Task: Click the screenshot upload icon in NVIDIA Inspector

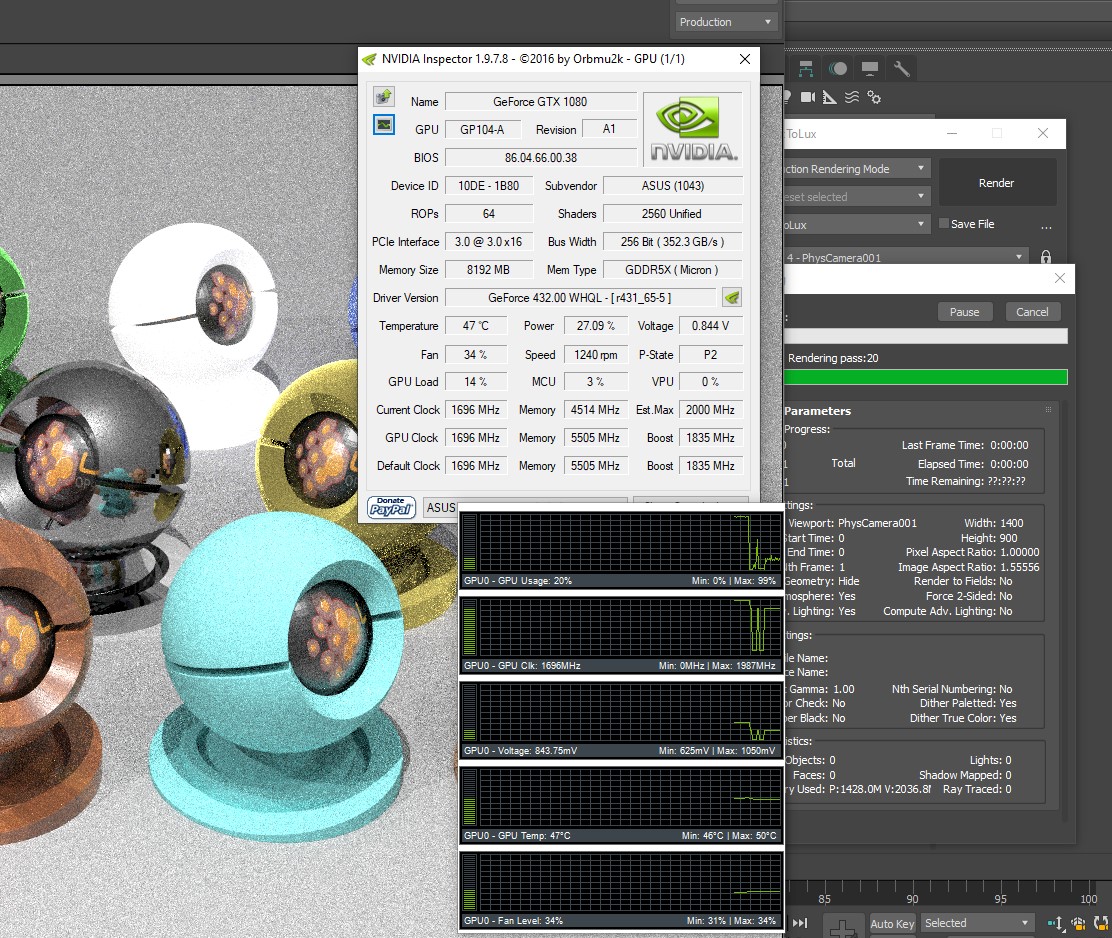Action: point(384,97)
